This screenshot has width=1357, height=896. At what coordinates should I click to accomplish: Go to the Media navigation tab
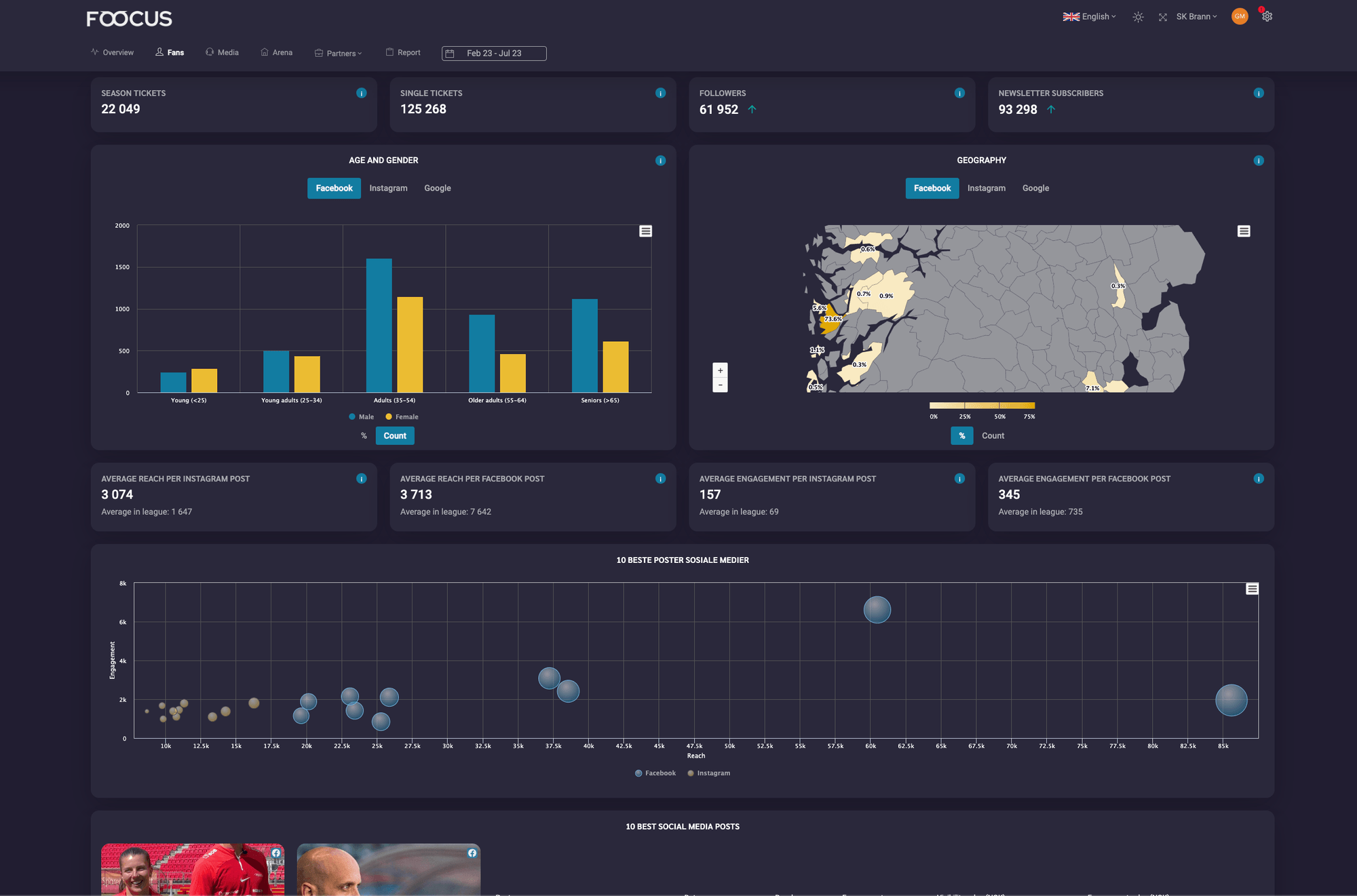tap(223, 53)
